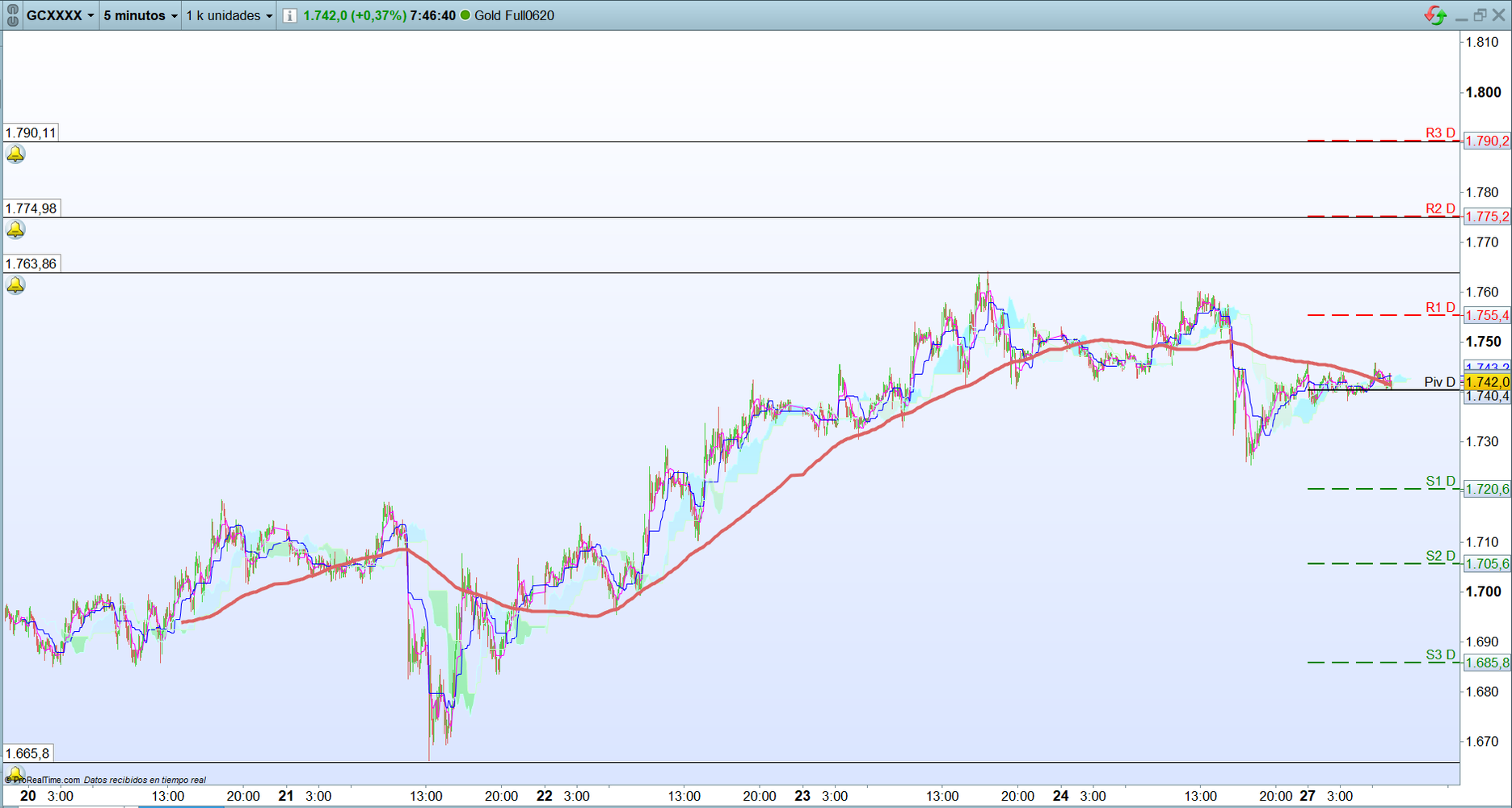The width and height of the screenshot is (1512, 808).
Task: Open the GCXXXX symbol dropdown
Action: [x=61, y=15]
